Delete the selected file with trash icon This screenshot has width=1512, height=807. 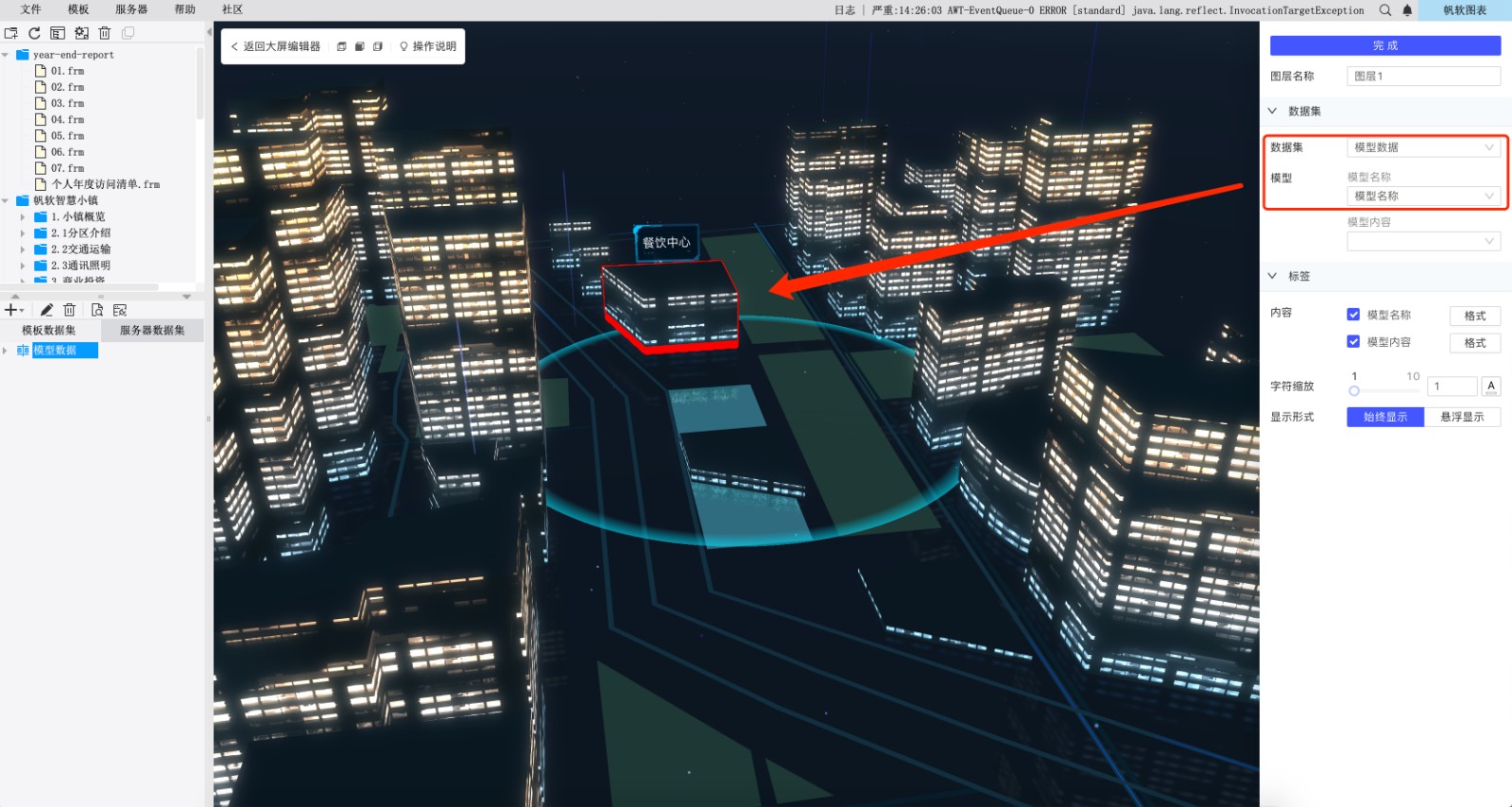pos(105,33)
